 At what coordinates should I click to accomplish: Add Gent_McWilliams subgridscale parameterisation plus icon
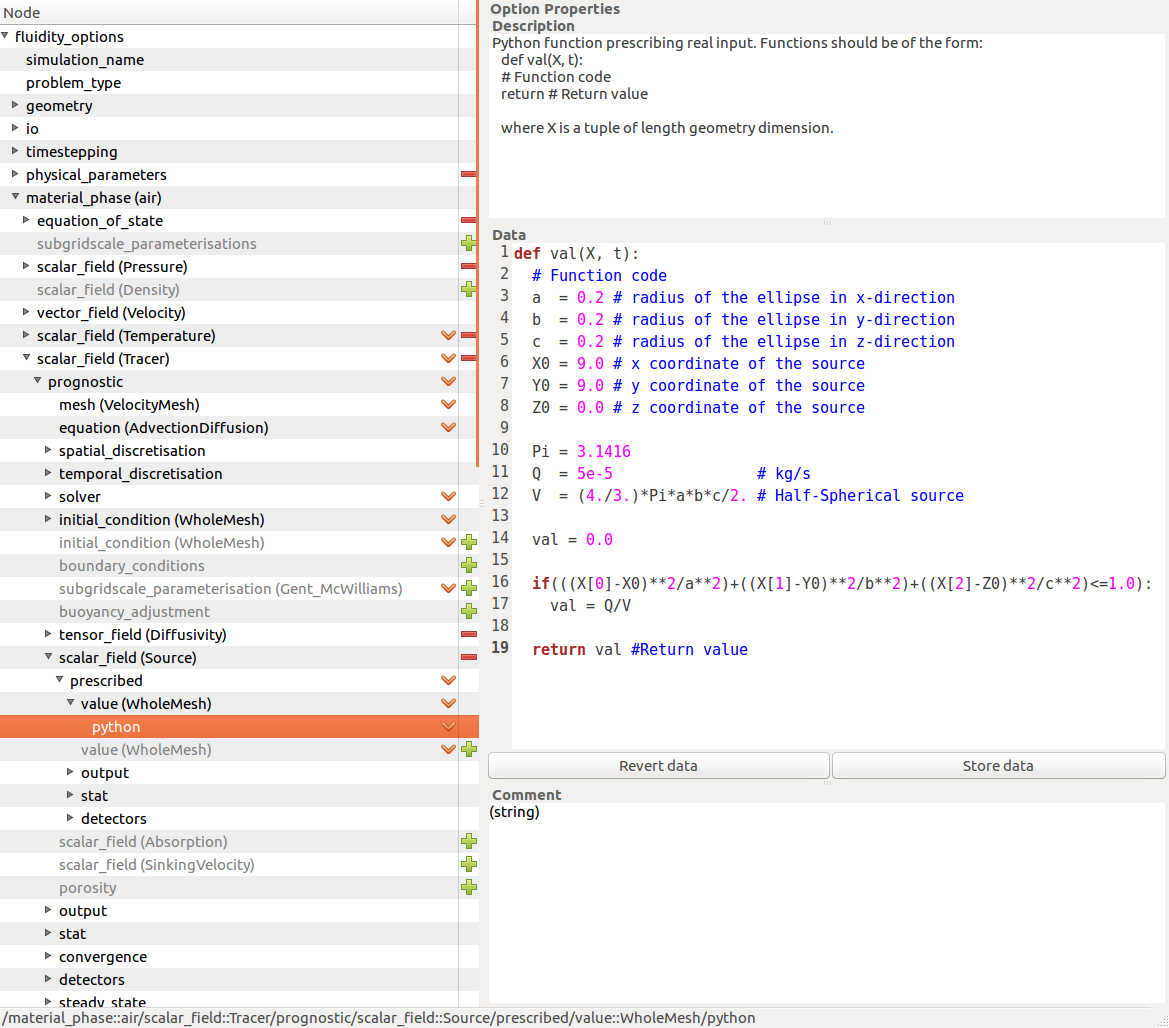(x=468, y=588)
